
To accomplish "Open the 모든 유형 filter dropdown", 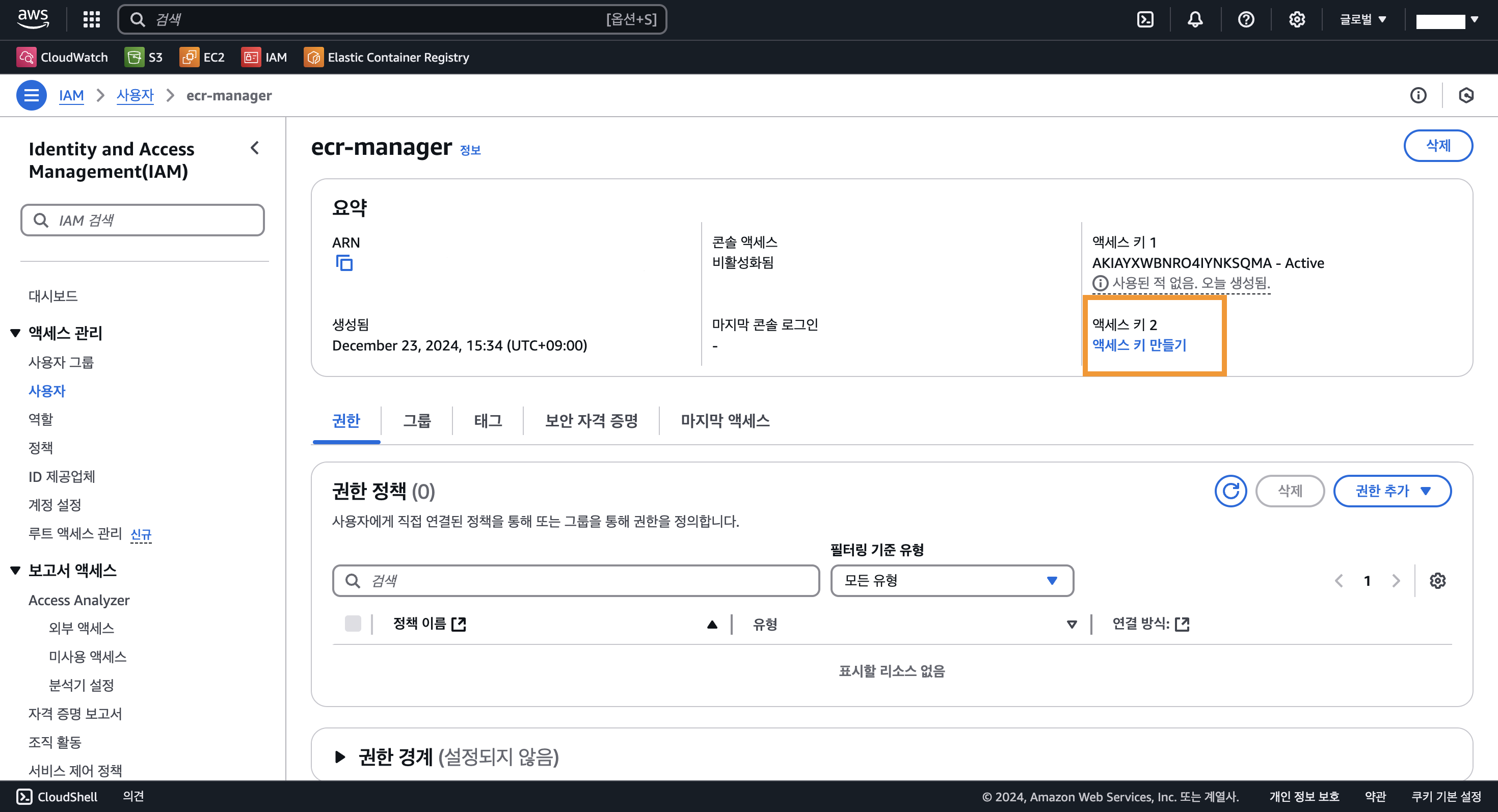I will 951,581.
